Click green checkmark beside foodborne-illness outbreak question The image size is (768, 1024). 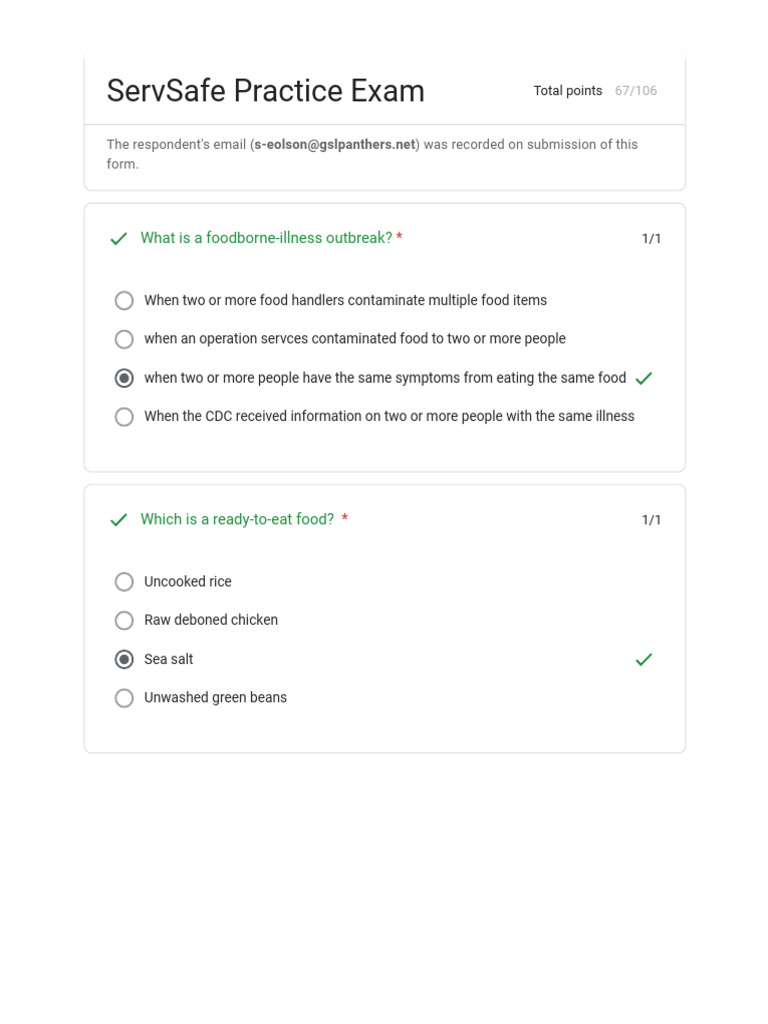(119, 239)
